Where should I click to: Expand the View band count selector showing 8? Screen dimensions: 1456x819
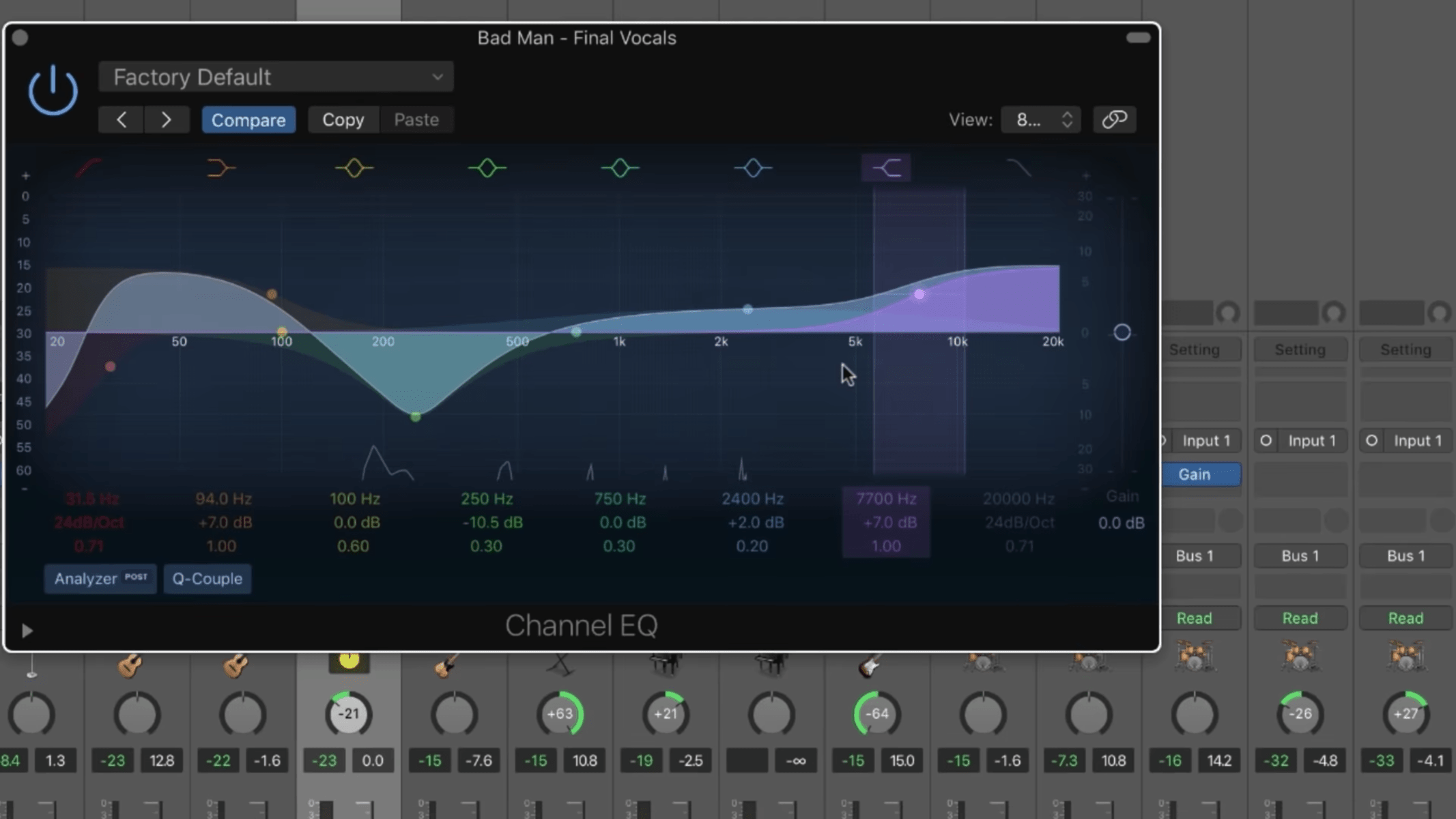pos(1041,120)
